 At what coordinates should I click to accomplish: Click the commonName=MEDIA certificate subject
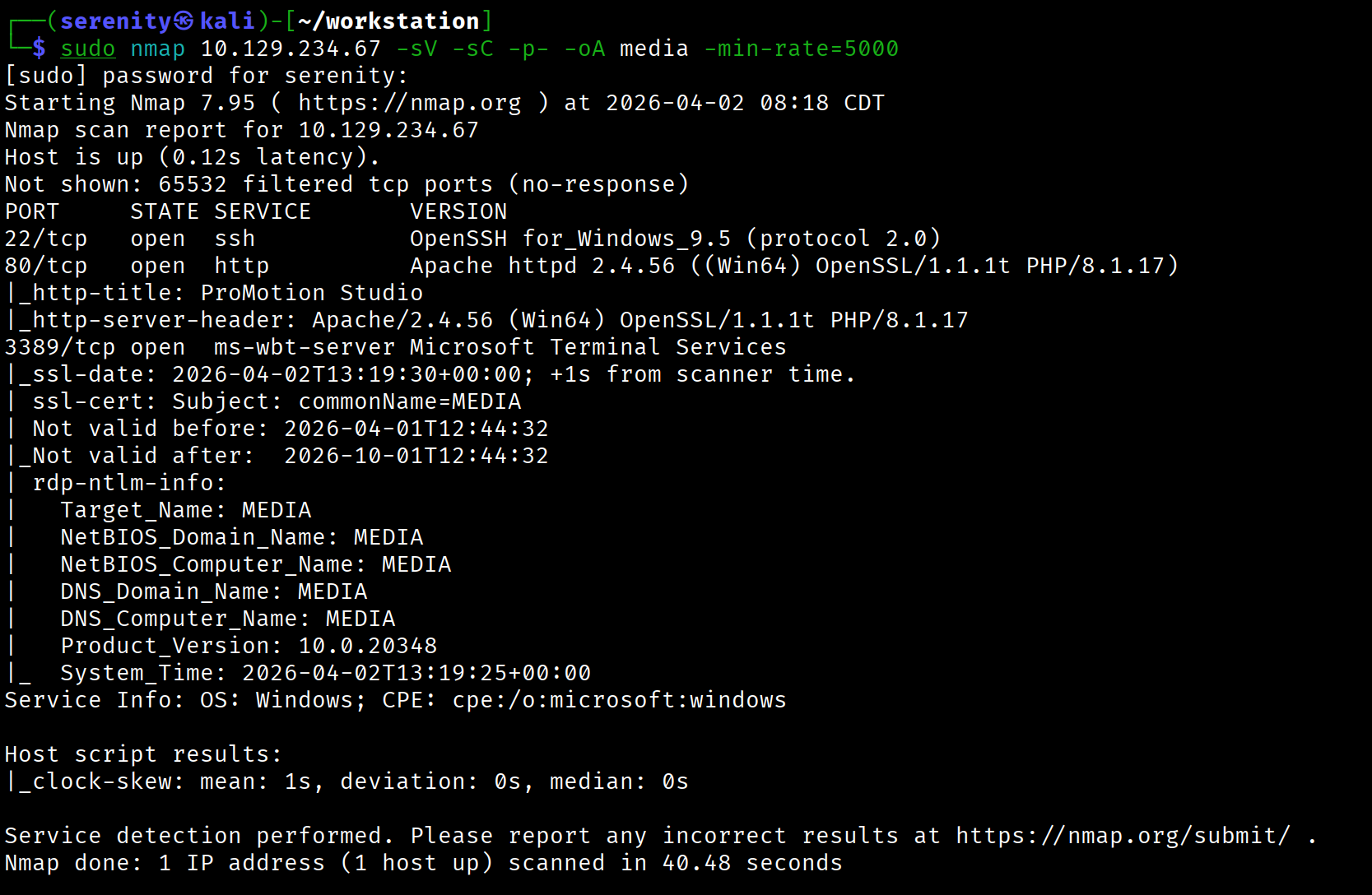[409, 401]
